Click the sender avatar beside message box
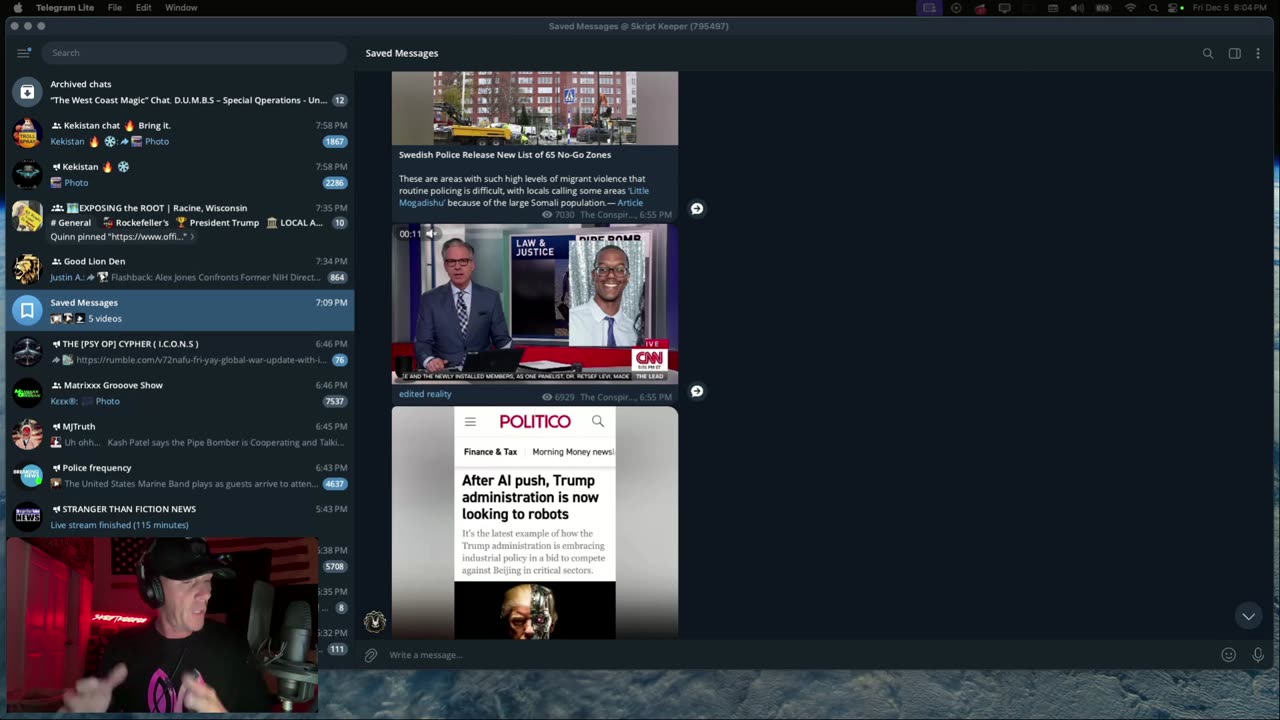 point(375,621)
